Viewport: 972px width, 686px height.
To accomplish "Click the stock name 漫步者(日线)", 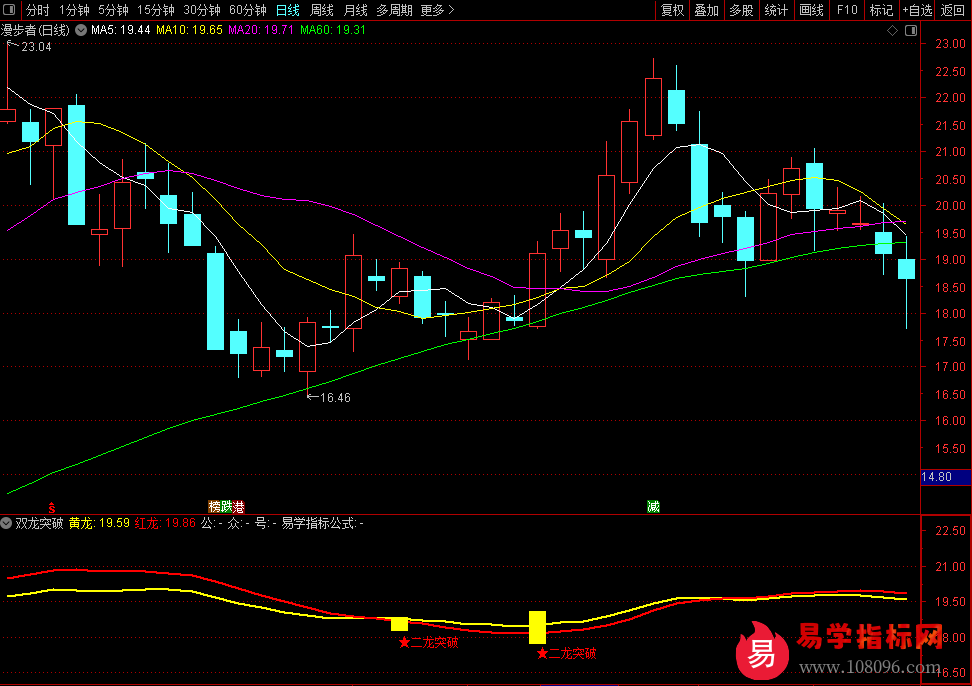I will pyautogui.click(x=35, y=30).
